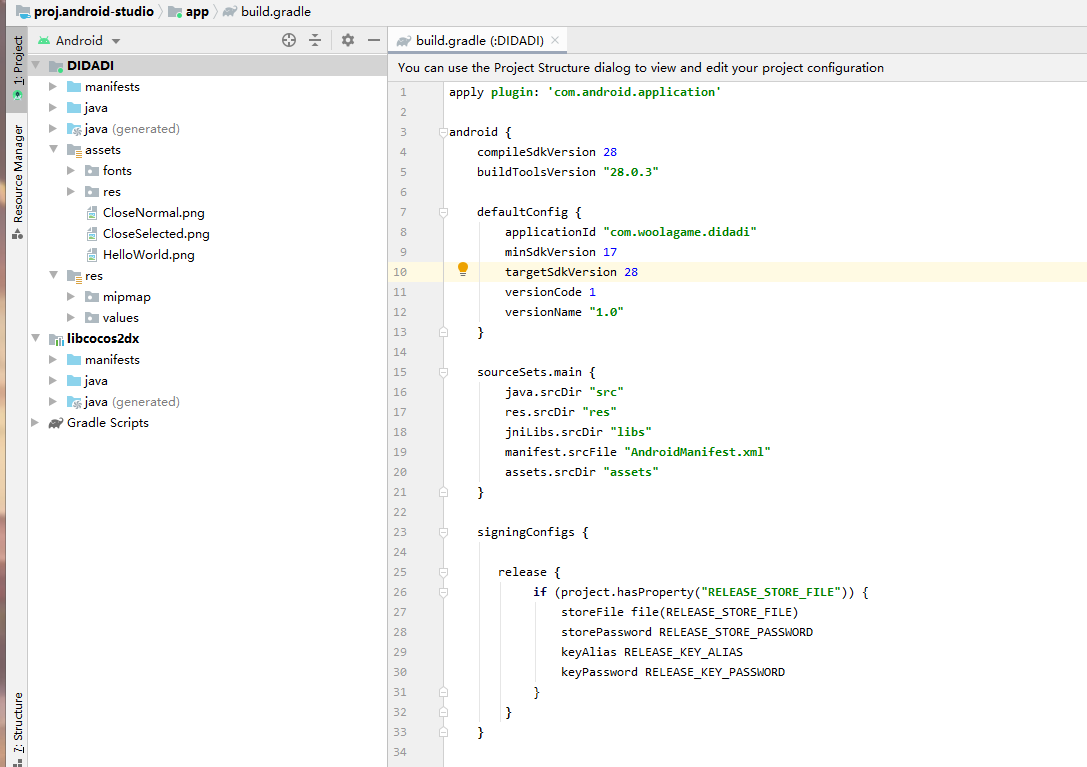Expand Gradle Scripts node
This screenshot has width=1087, height=767.
point(35,422)
